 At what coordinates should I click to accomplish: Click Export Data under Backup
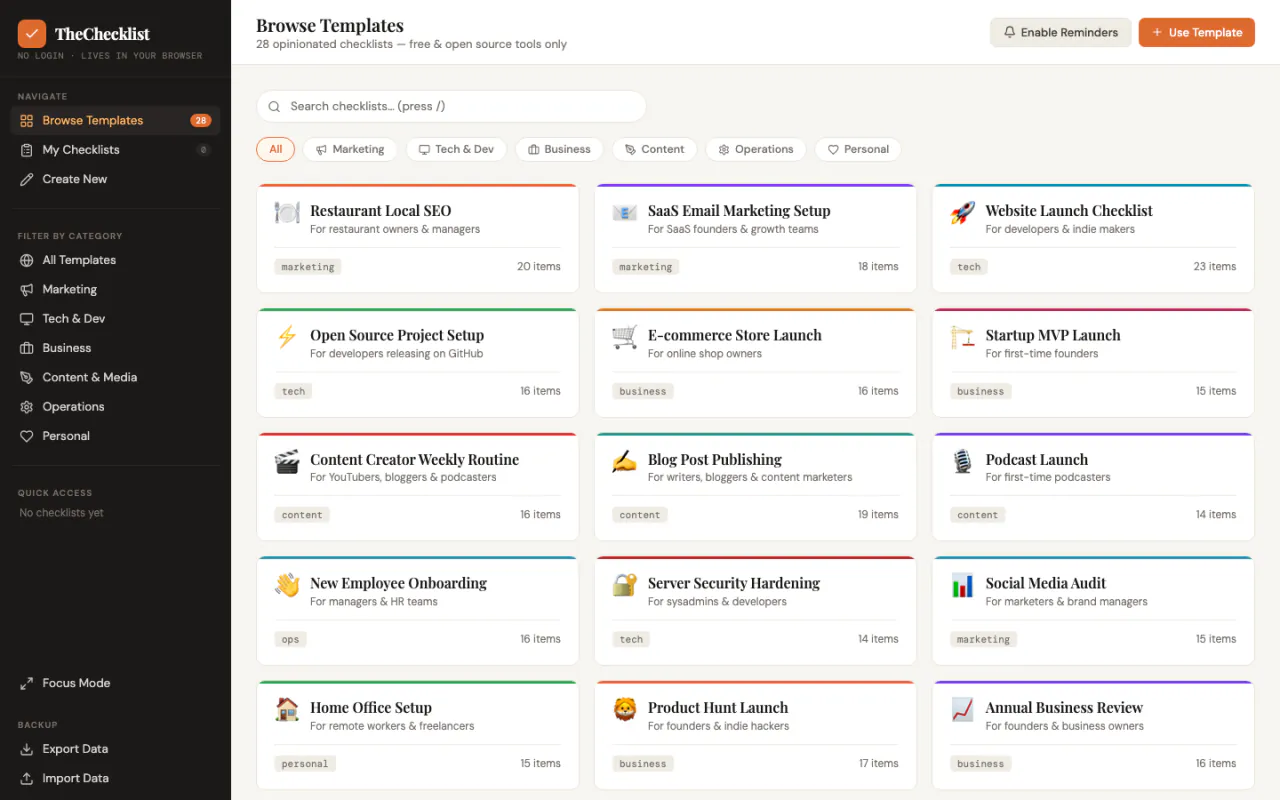pos(115,749)
